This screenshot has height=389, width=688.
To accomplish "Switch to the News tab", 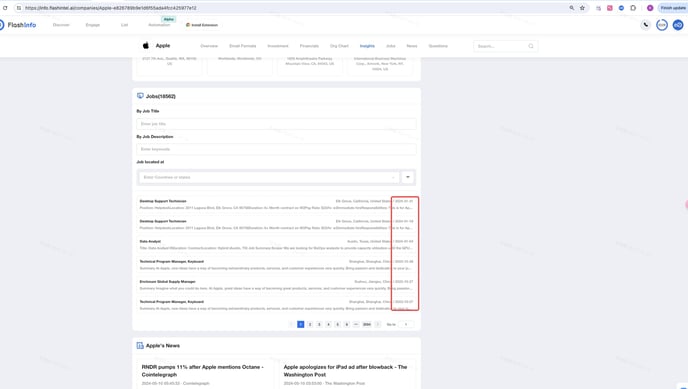I will (412, 46).
